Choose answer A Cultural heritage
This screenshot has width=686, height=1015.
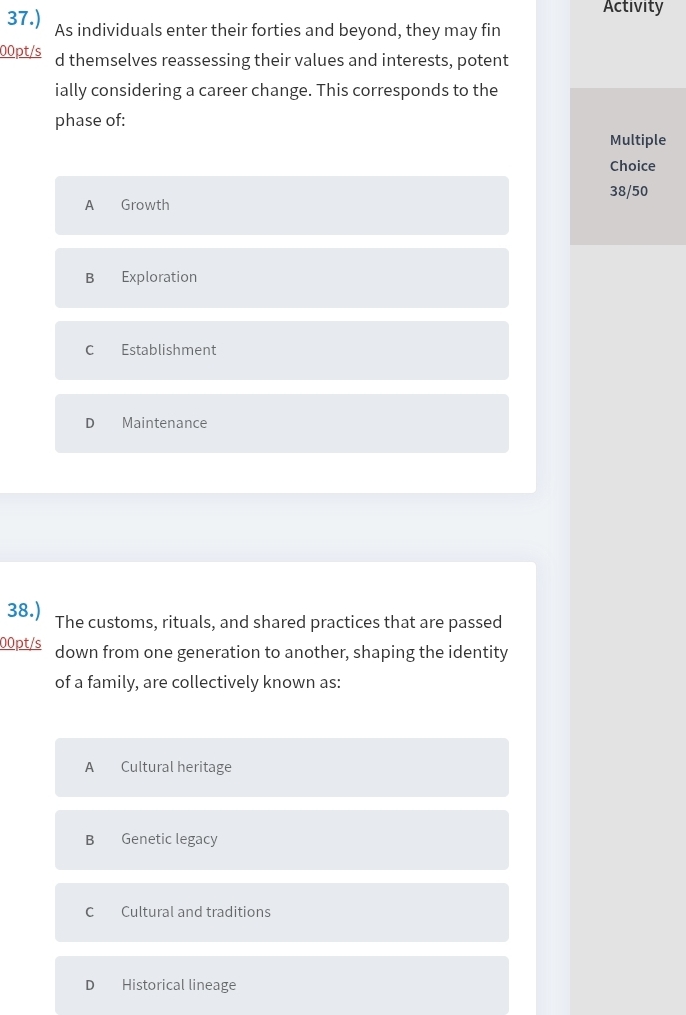pyautogui.click(x=282, y=767)
